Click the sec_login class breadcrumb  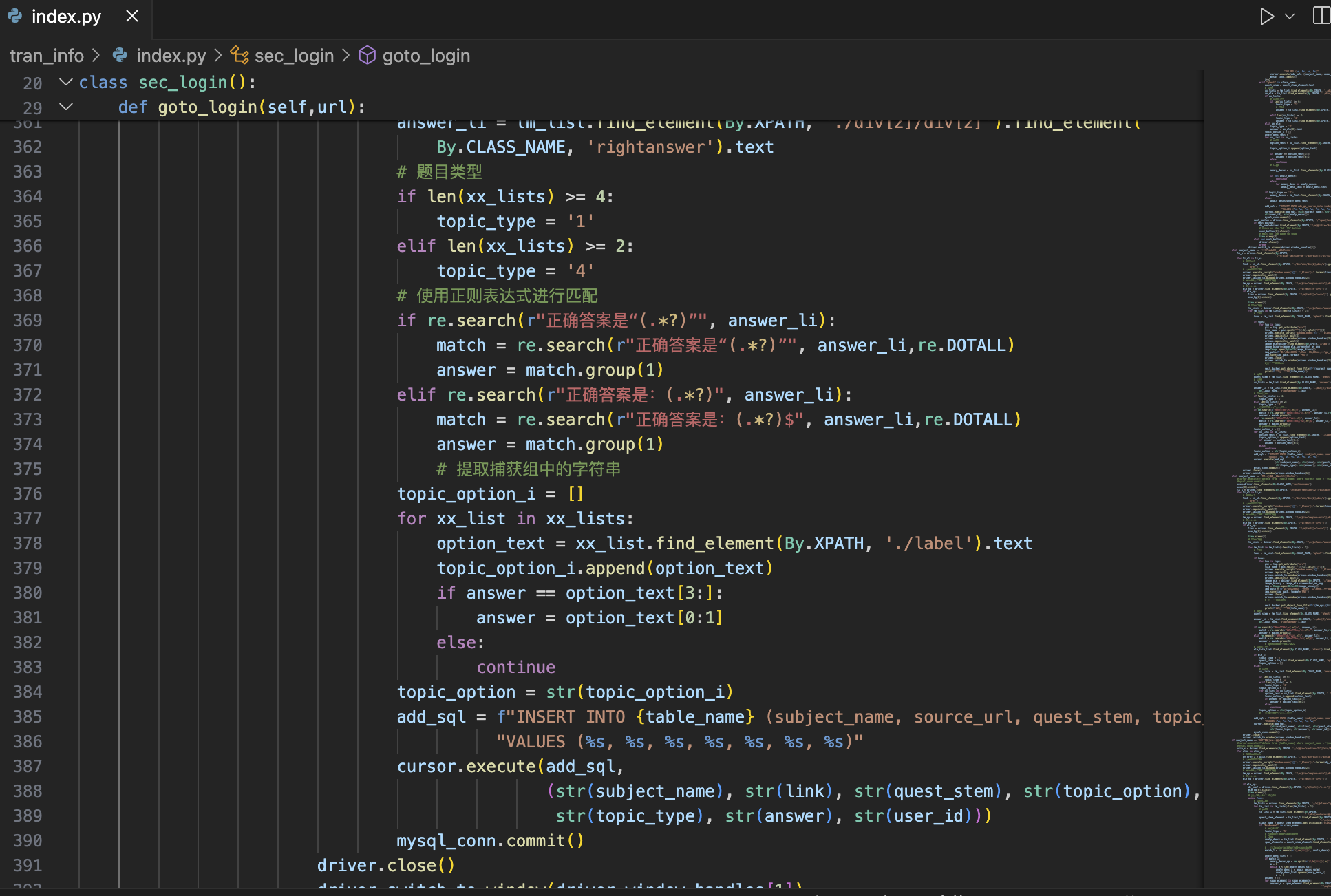[294, 56]
